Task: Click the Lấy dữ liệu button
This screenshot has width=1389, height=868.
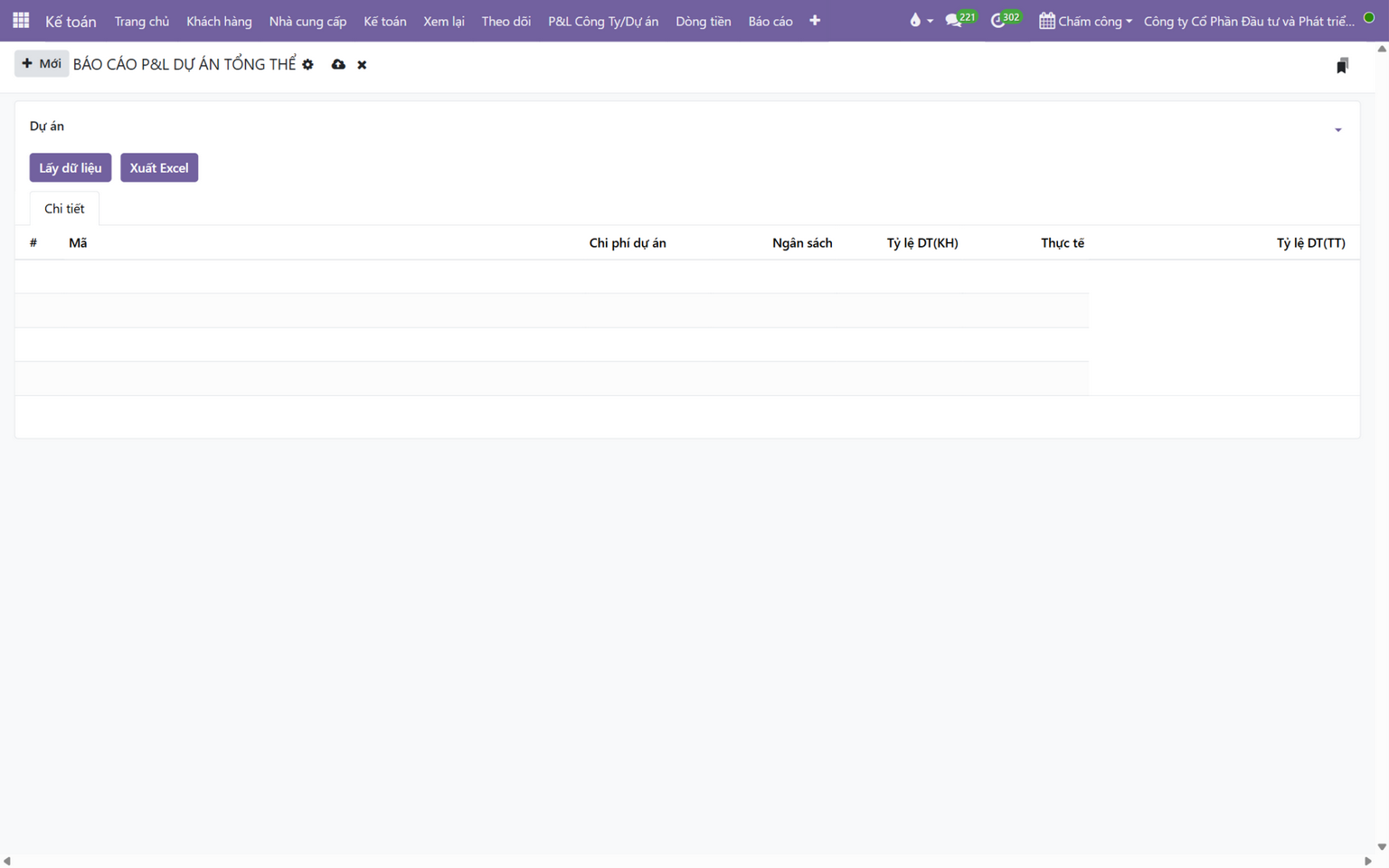Action: point(71,167)
